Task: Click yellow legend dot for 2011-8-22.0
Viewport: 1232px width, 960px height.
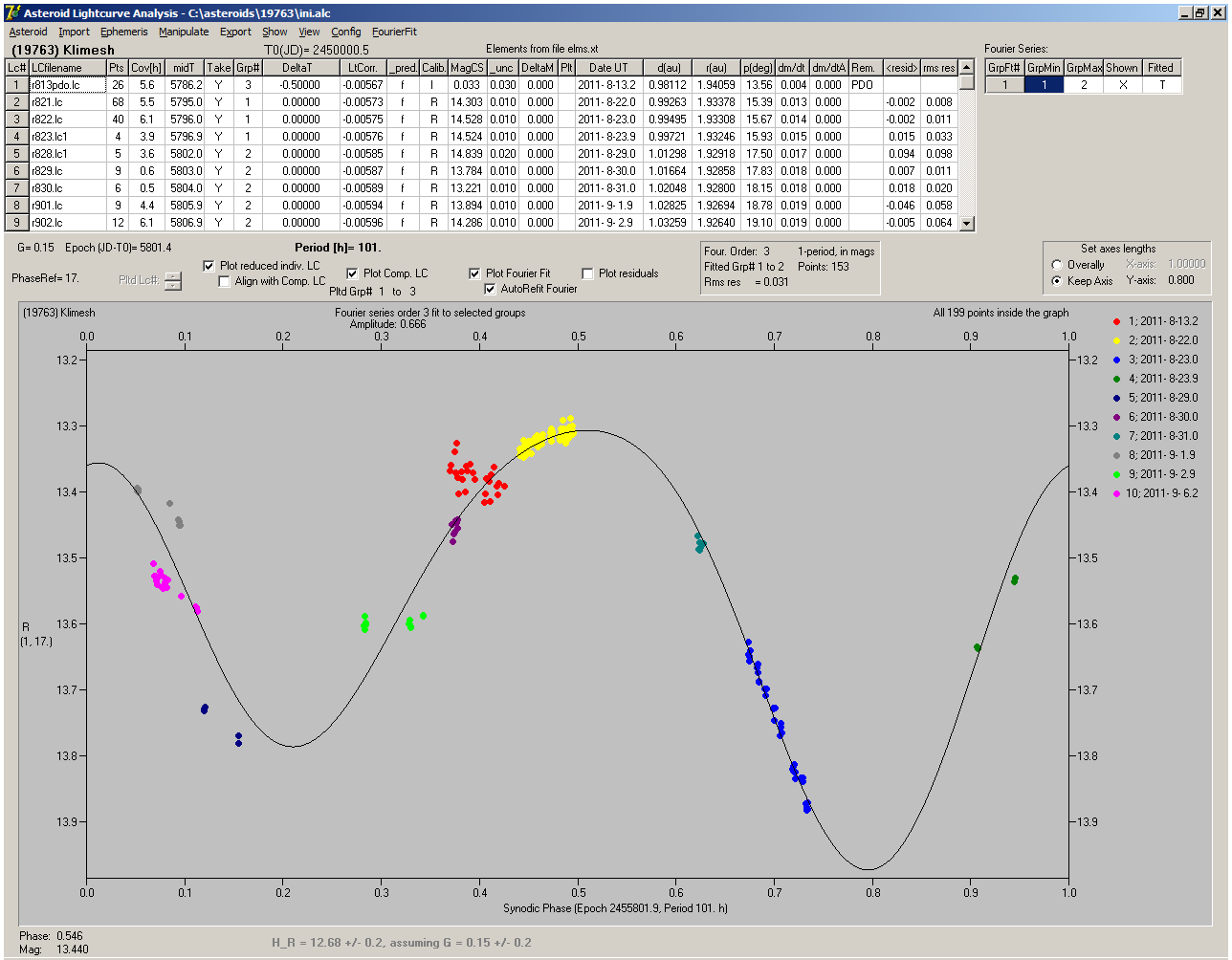Action: (1116, 340)
